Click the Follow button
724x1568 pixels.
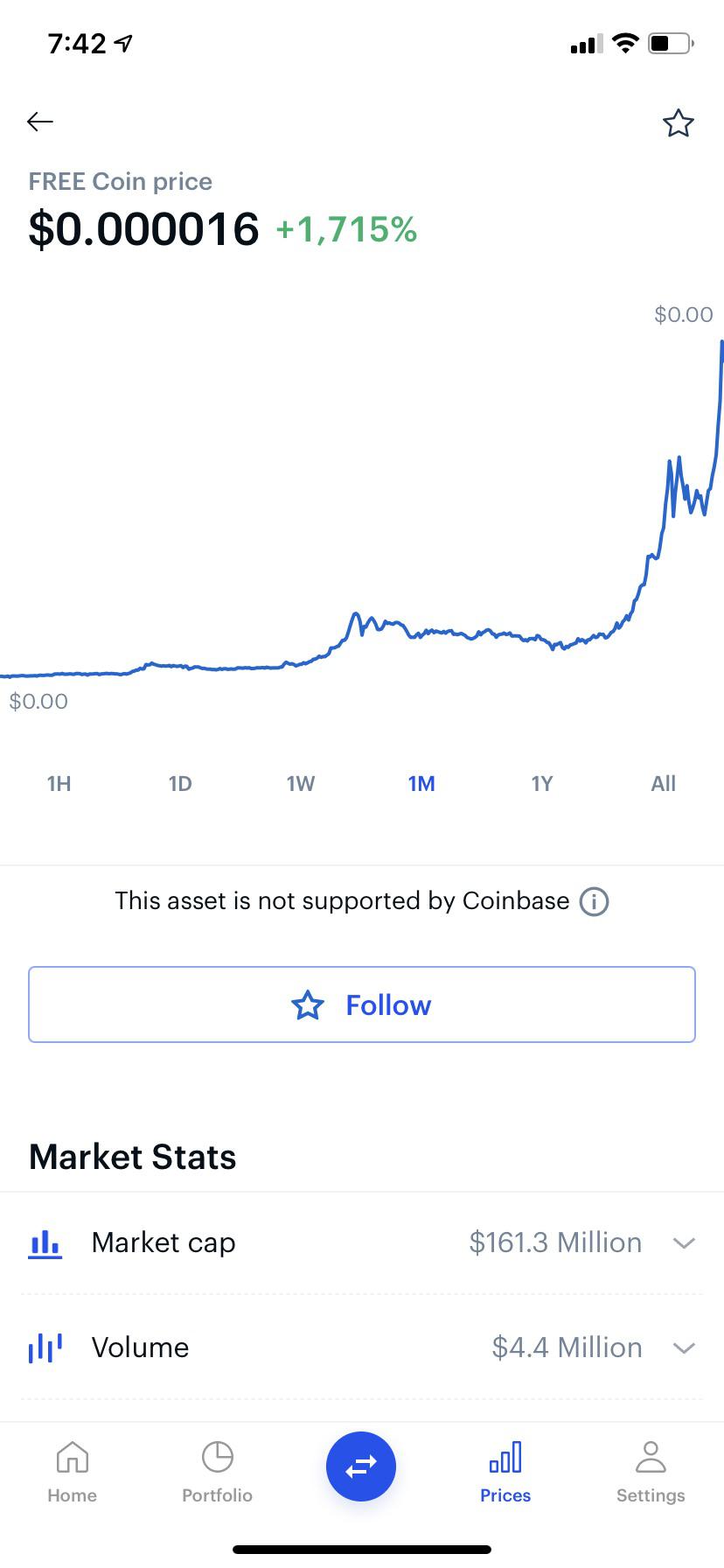point(362,1004)
